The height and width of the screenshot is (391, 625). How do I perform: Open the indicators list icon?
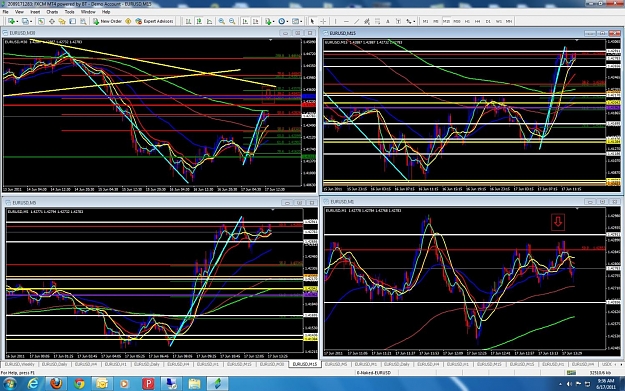(268, 21)
